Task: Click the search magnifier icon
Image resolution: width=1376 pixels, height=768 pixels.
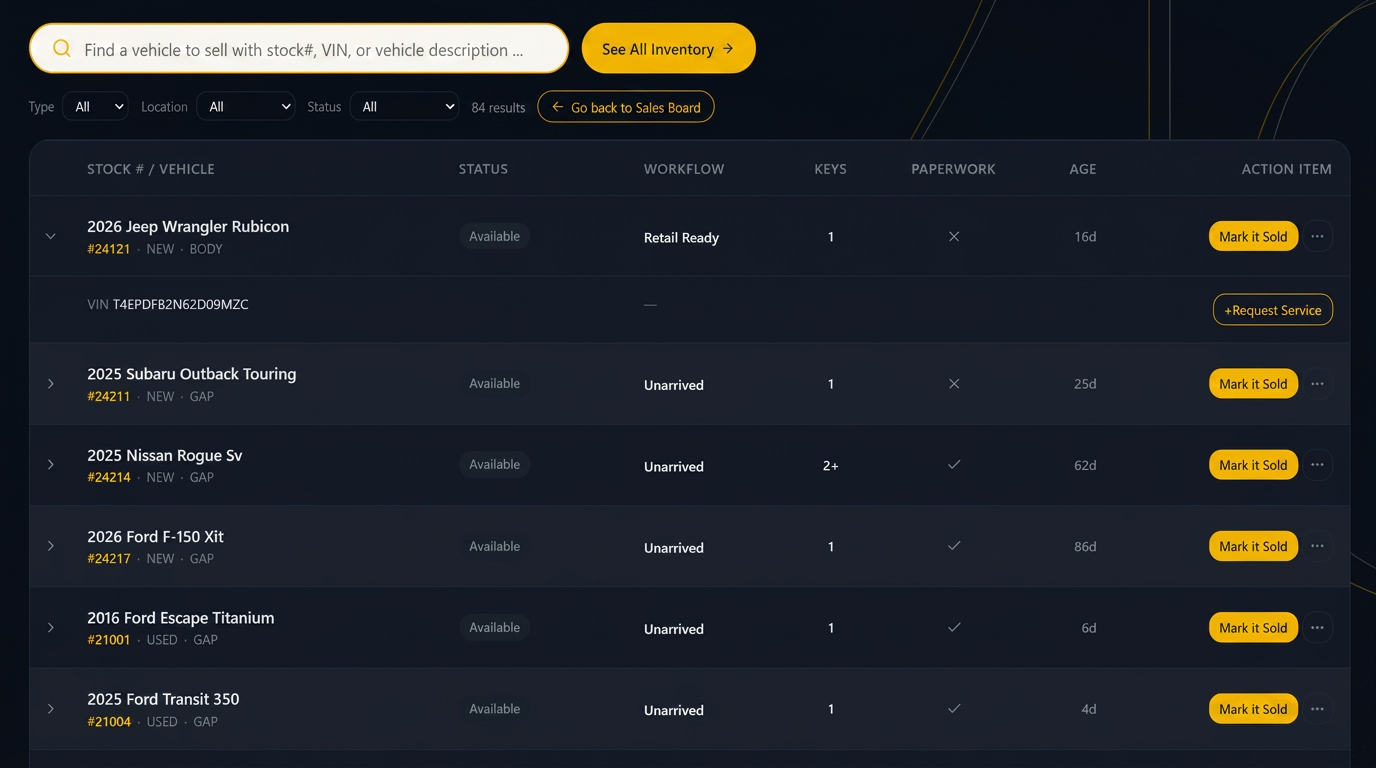Action: coord(62,49)
